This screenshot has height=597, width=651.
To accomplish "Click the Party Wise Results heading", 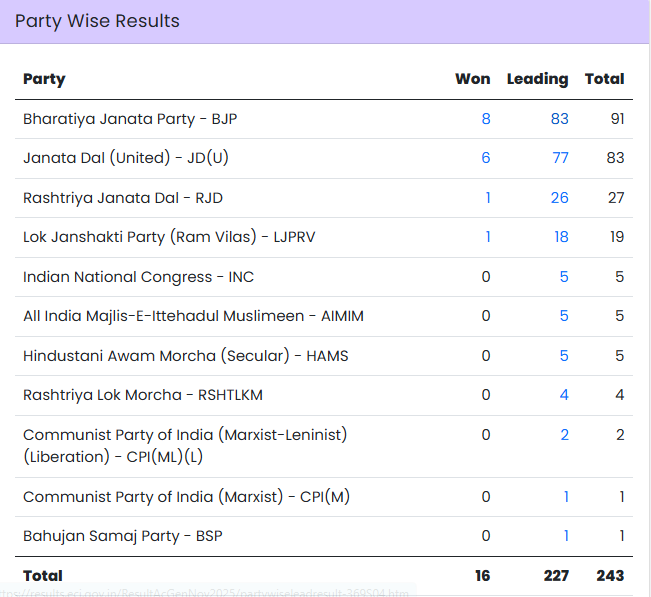I will [x=97, y=21].
